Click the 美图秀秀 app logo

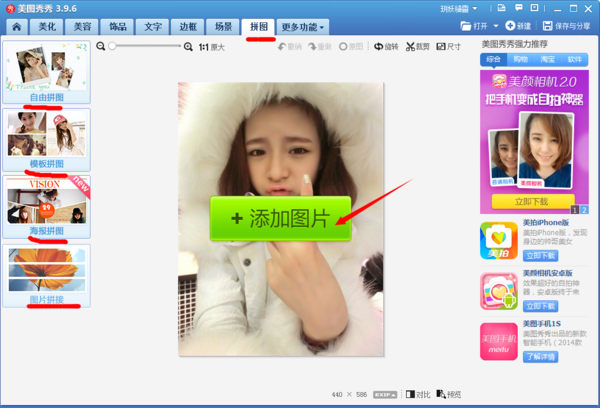tap(10, 8)
